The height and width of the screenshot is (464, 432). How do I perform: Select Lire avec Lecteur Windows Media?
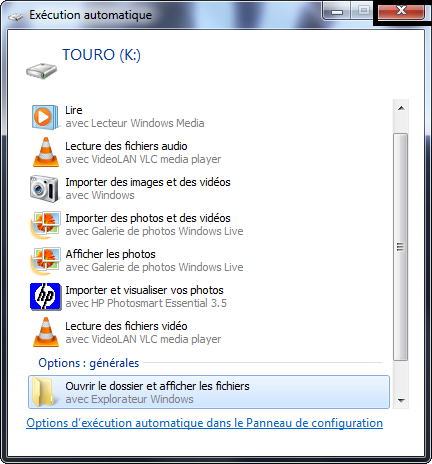[209, 117]
